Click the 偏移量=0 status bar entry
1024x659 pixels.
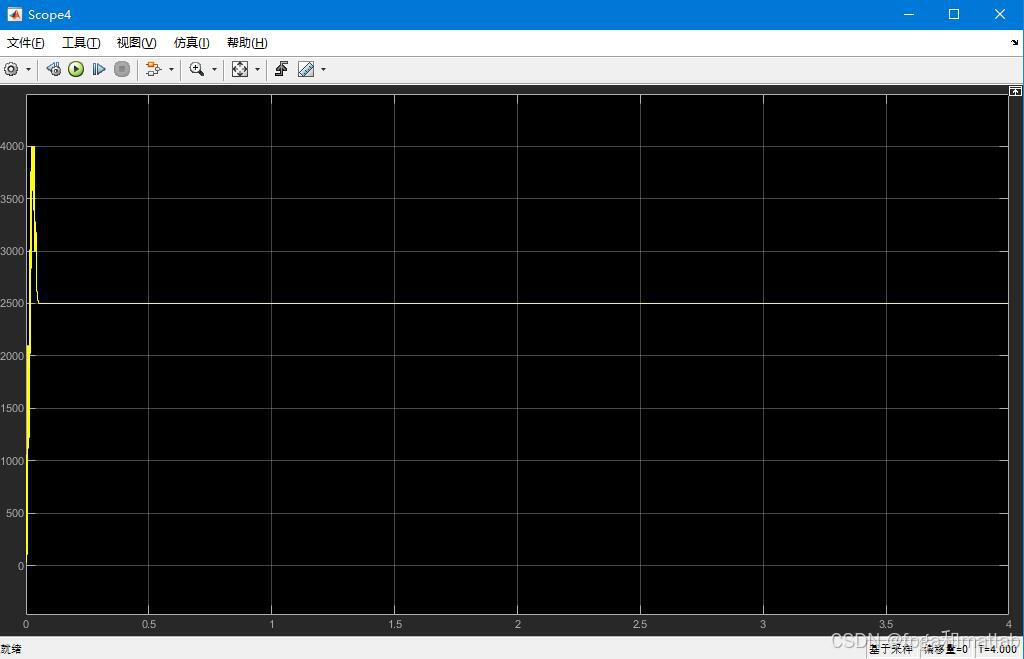(946, 649)
